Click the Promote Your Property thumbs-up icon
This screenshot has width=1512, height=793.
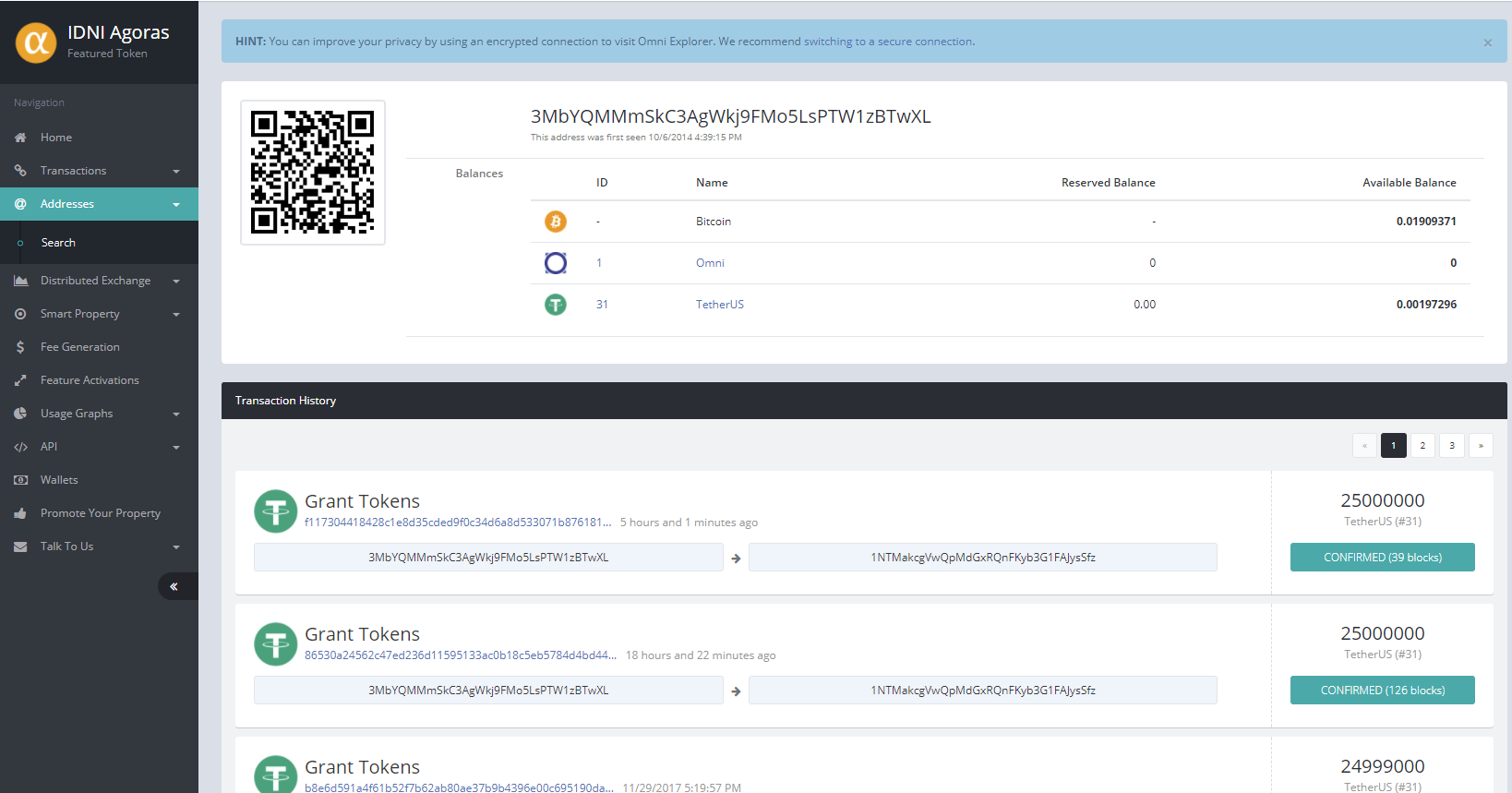[20, 513]
